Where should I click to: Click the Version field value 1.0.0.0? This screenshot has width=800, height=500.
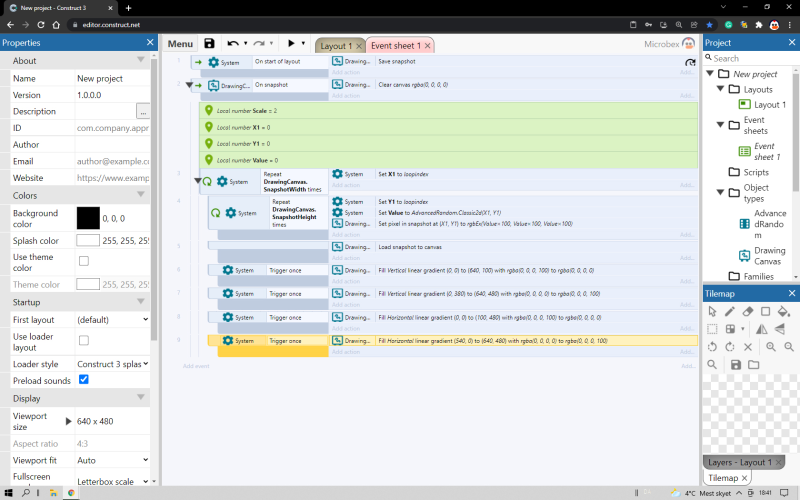(112, 95)
